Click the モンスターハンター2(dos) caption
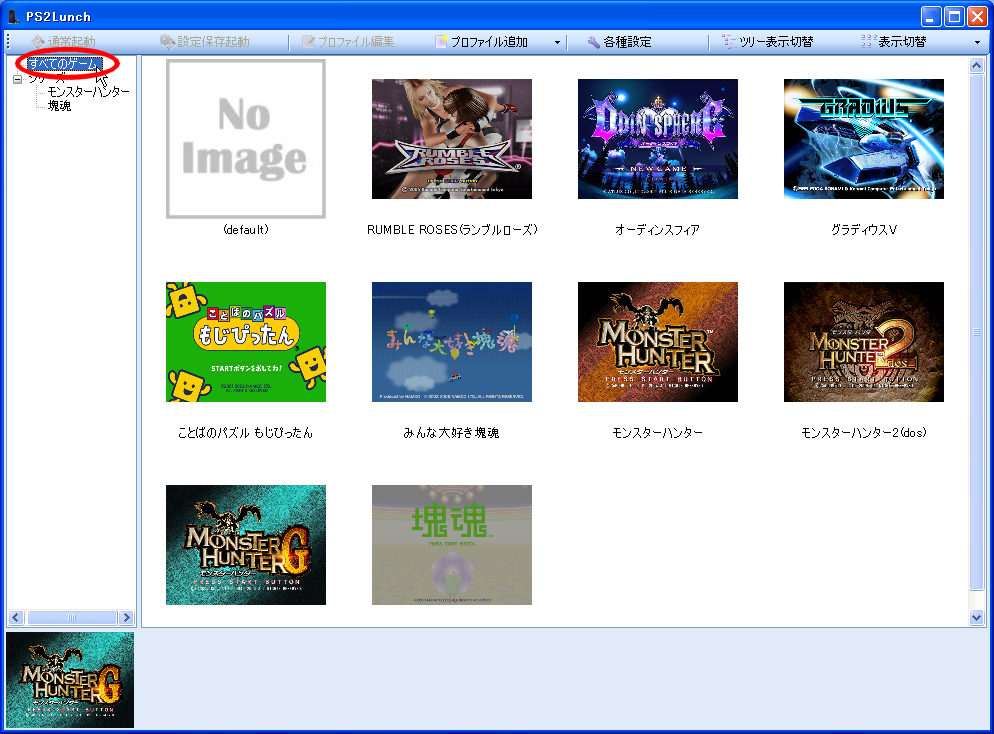Image resolution: width=994 pixels, height=734 pixels. [x=864, y=432]
